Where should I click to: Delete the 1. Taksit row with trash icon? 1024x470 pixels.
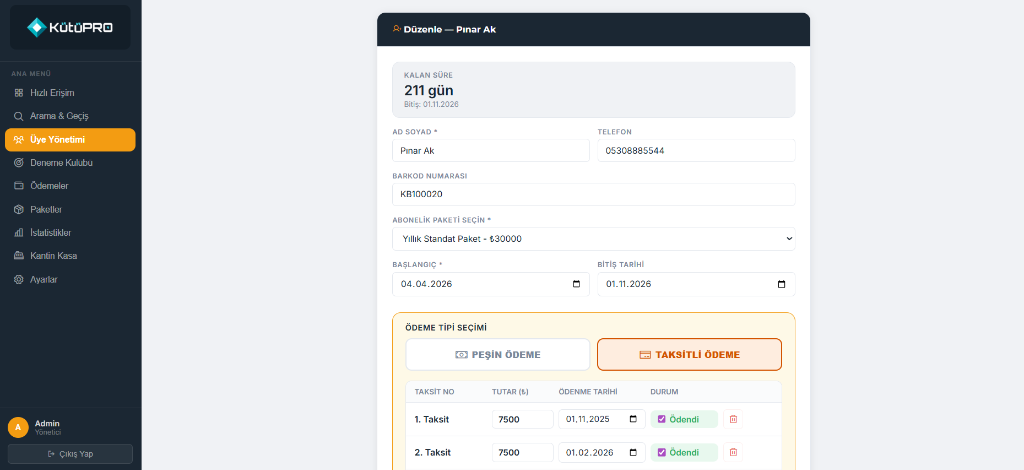(x=733, y=419)
